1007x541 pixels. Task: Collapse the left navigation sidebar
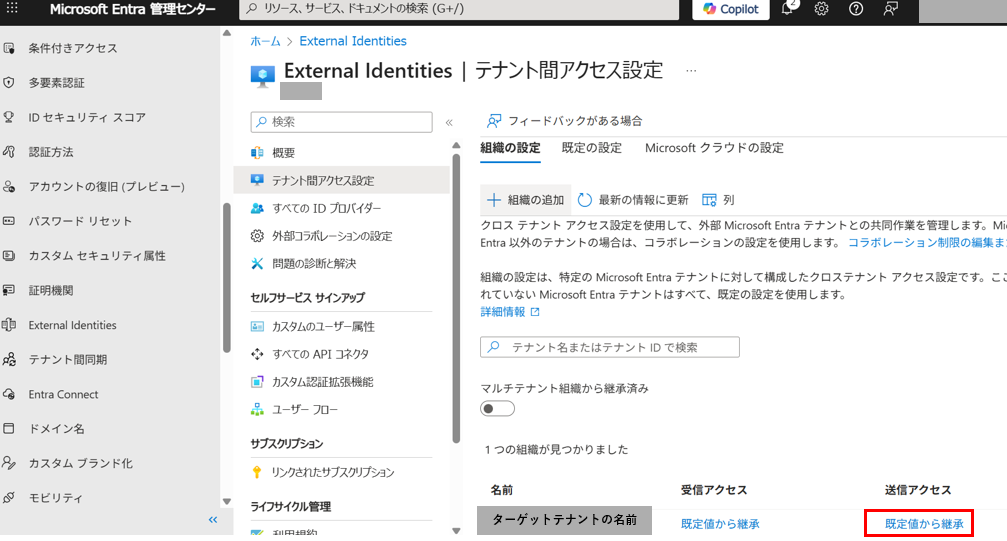[213, 520]
